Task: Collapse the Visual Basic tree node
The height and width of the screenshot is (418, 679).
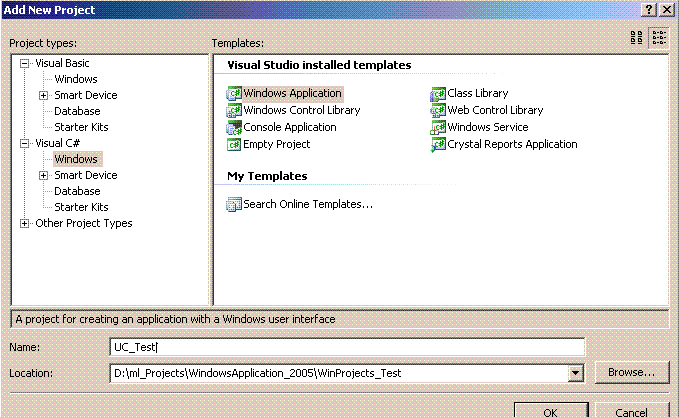Action: point(25,64)
